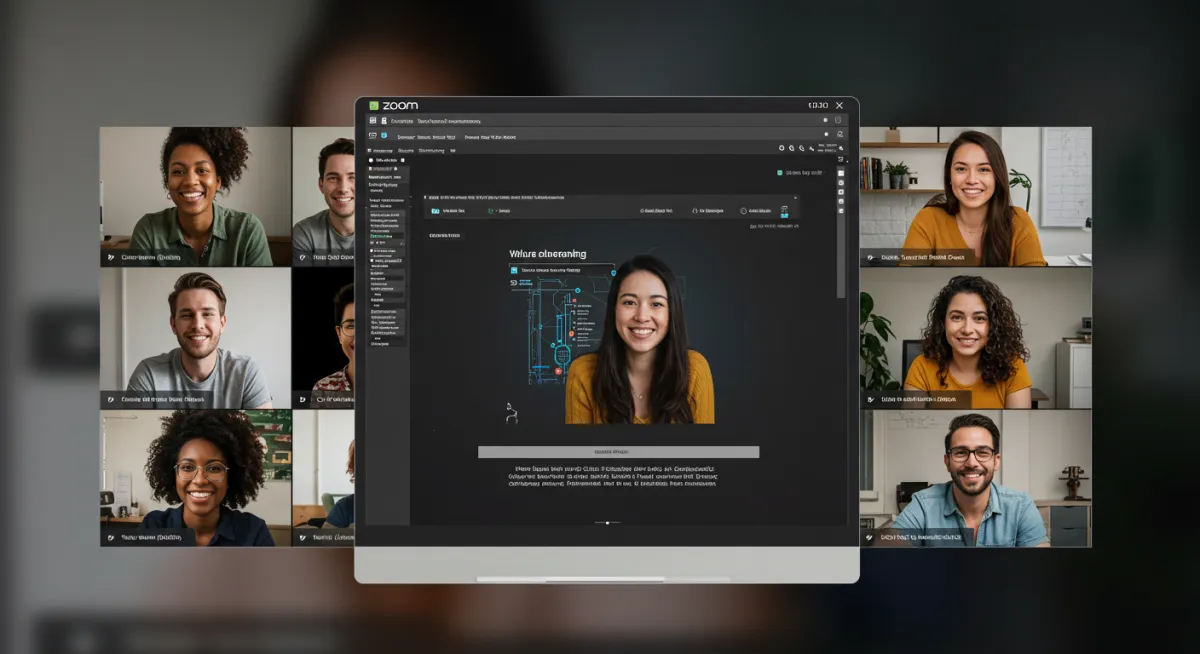1200x654 pixels.
Task: Click the mic icon on the straight-haired woman's tile
Action: (870, 257)
